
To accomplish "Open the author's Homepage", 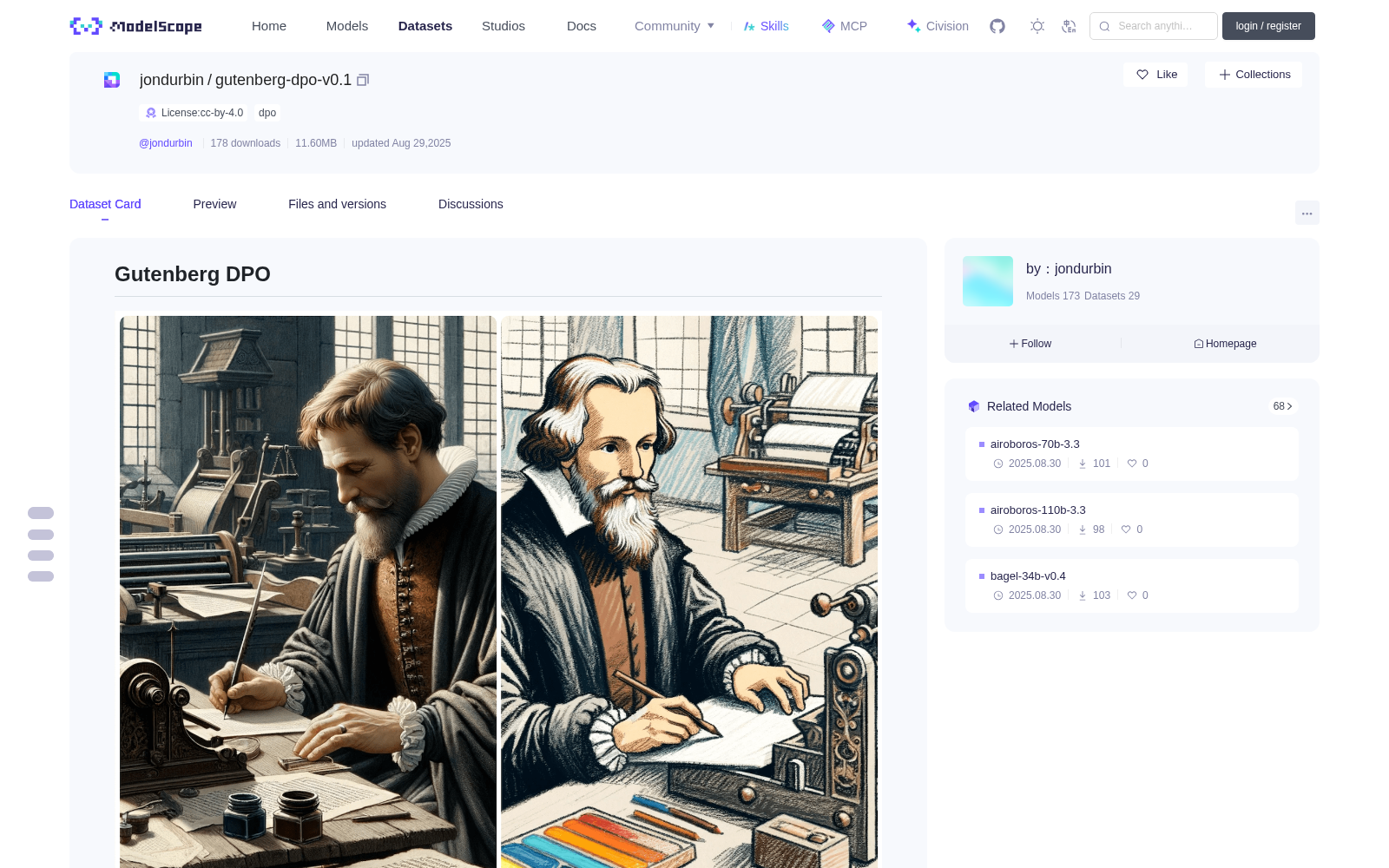I will point(1225,344).
